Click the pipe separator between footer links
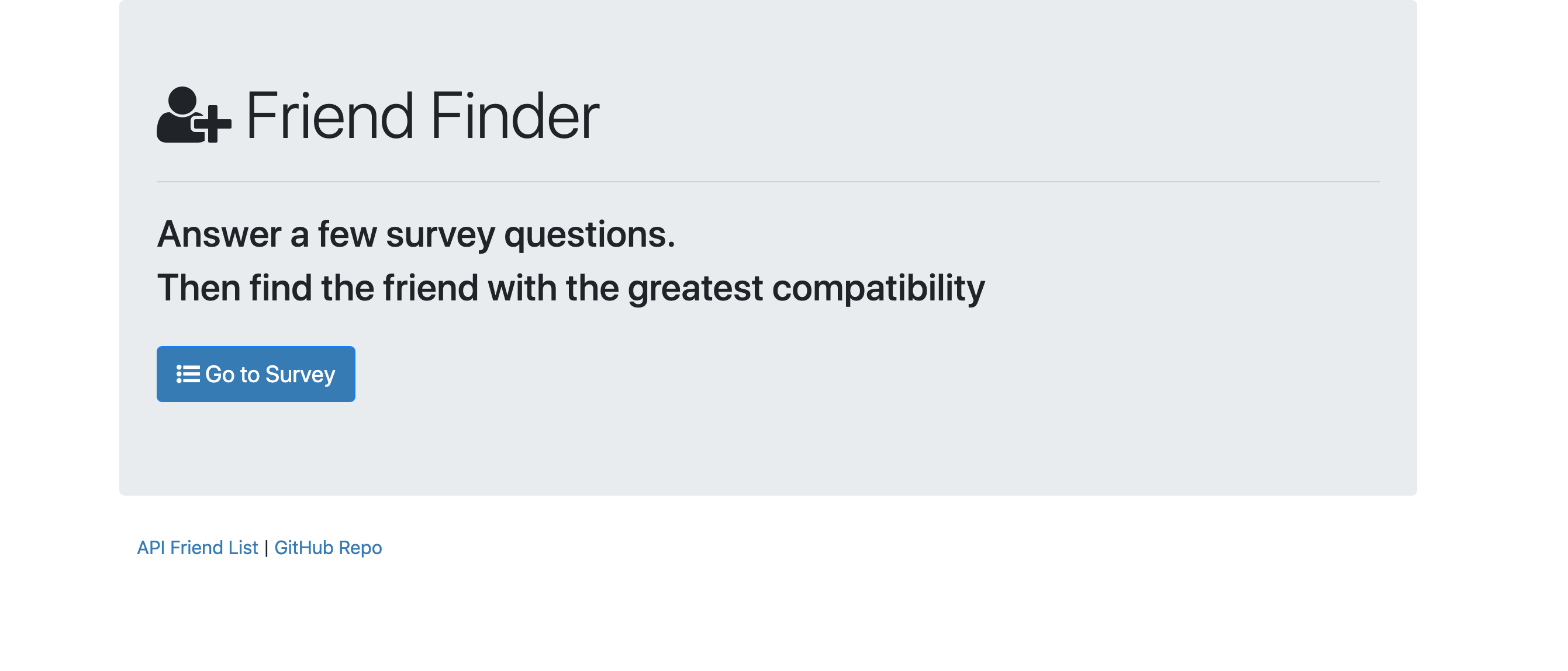 pyautogui.click(x=266, y=548)
